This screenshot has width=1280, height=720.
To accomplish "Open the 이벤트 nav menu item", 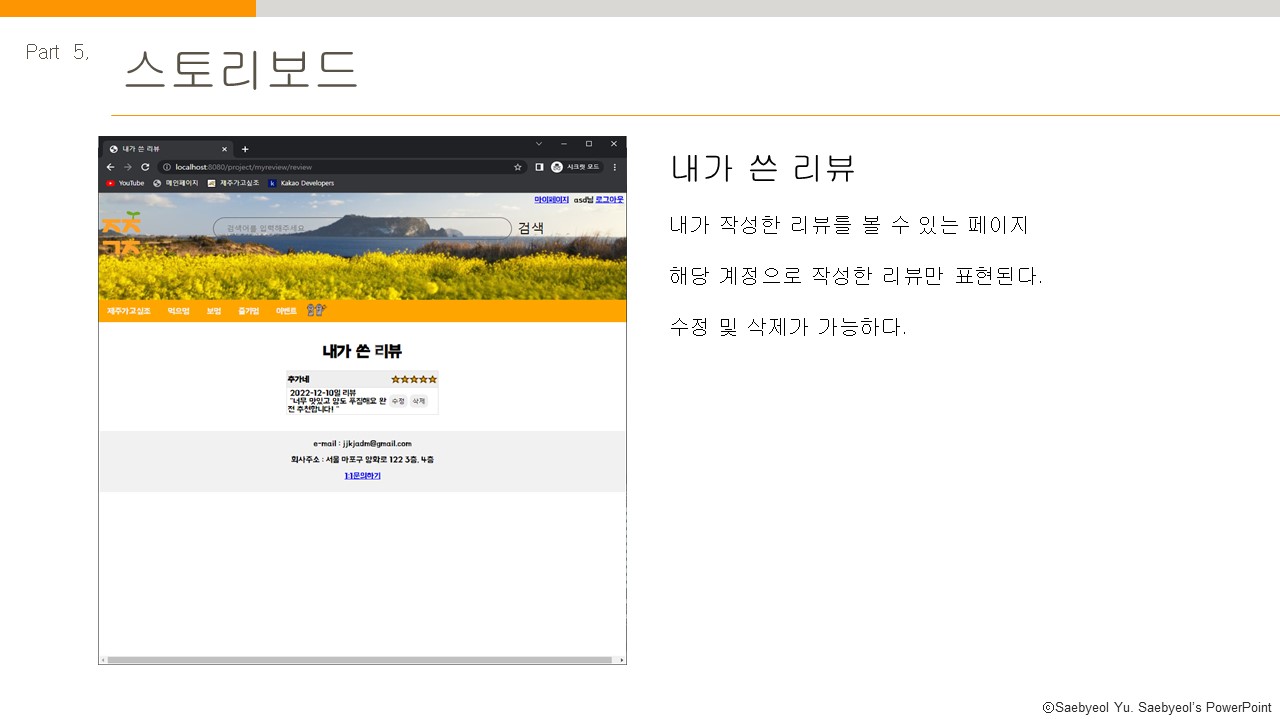I will [286, 311].
